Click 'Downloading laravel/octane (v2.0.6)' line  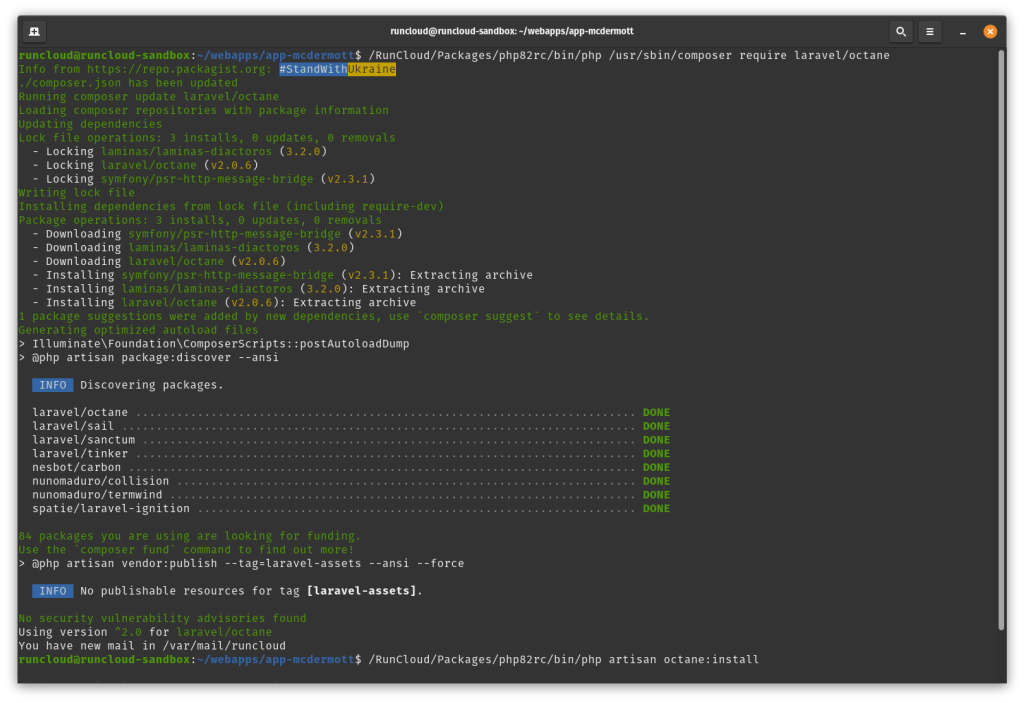pyautogui.click(x=159, y=261)
